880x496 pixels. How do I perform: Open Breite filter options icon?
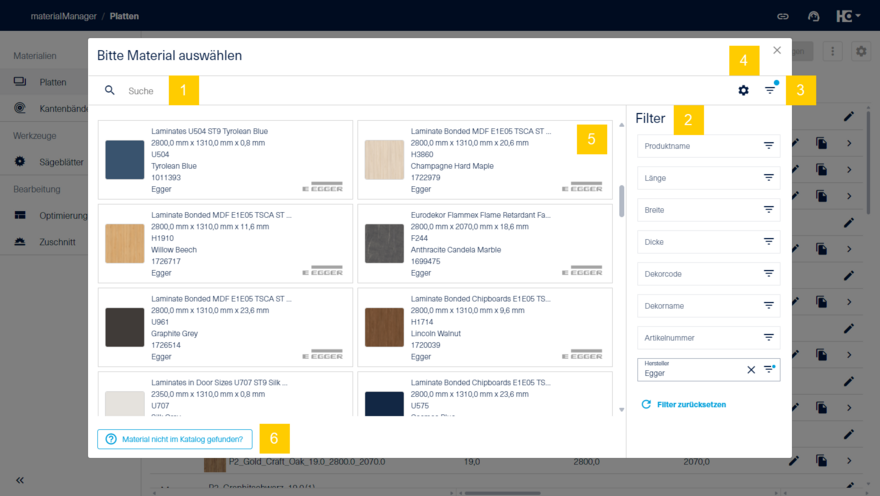coord(768,210)
